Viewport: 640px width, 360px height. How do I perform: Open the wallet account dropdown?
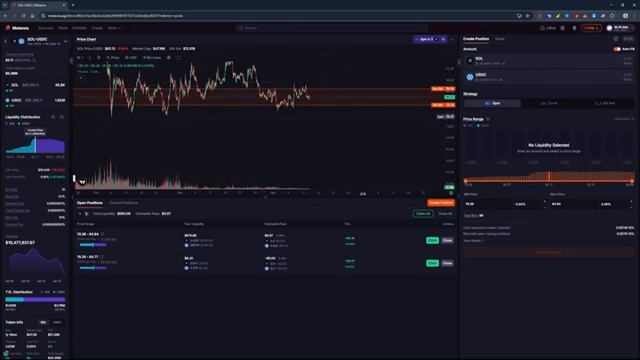[621, 28]
